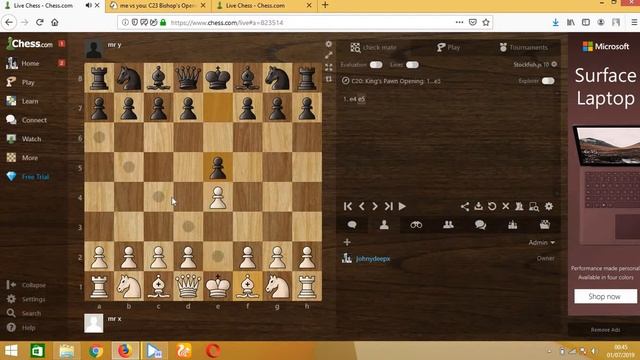Screen dimensions: 640x360
Task: Click the browser reload button
Action: [40, 22]
